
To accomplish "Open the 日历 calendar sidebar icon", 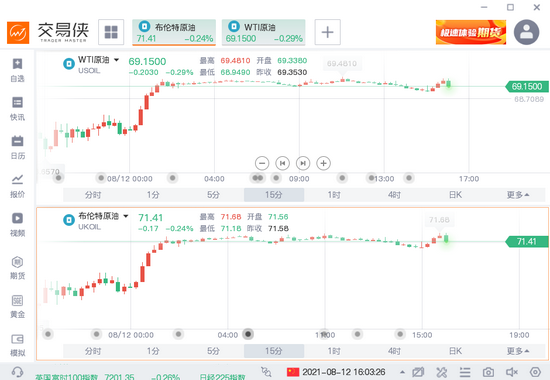I will (x=17, y=147).
